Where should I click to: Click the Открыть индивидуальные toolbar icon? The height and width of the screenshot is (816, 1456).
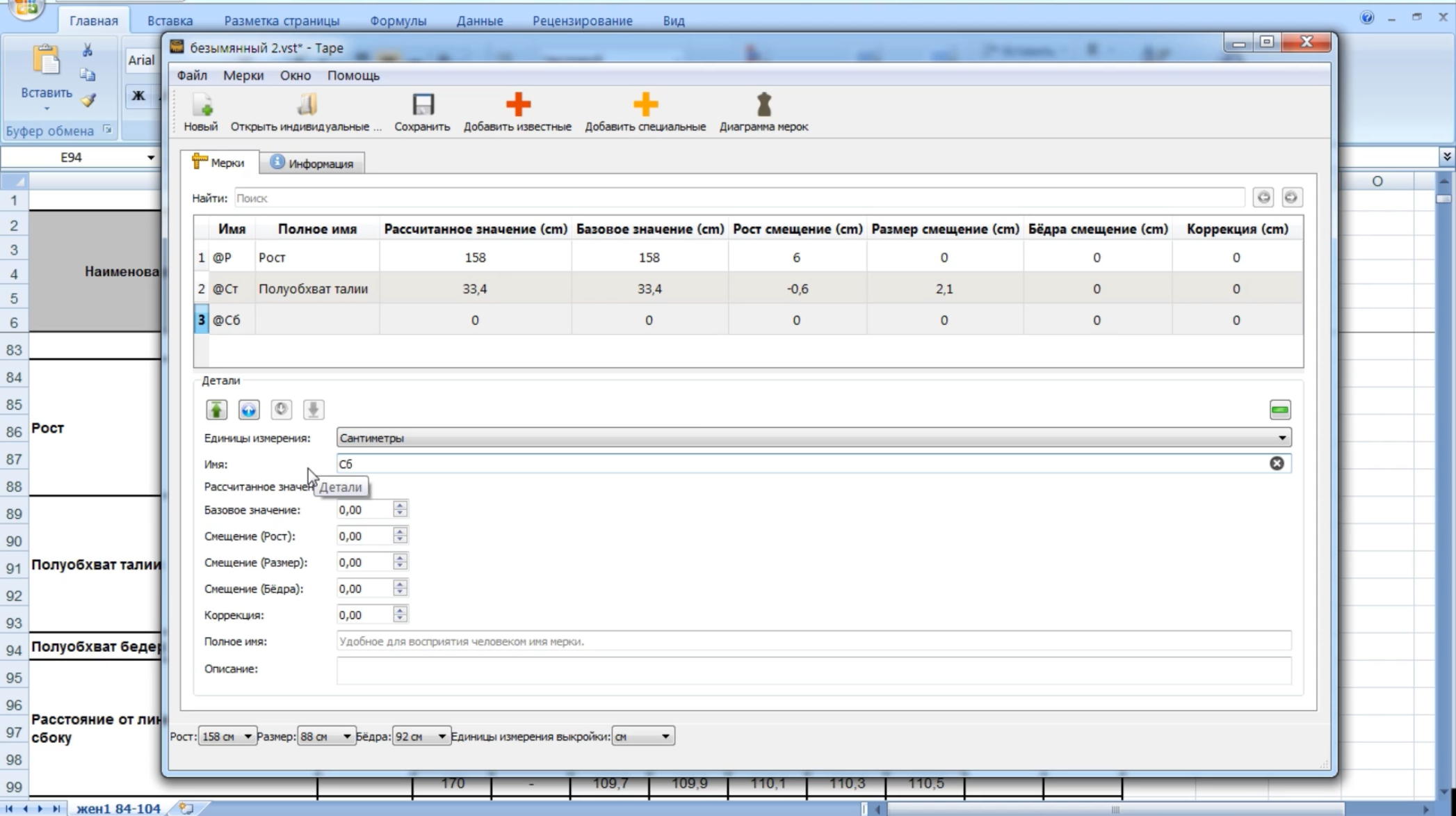click(307, 105)
